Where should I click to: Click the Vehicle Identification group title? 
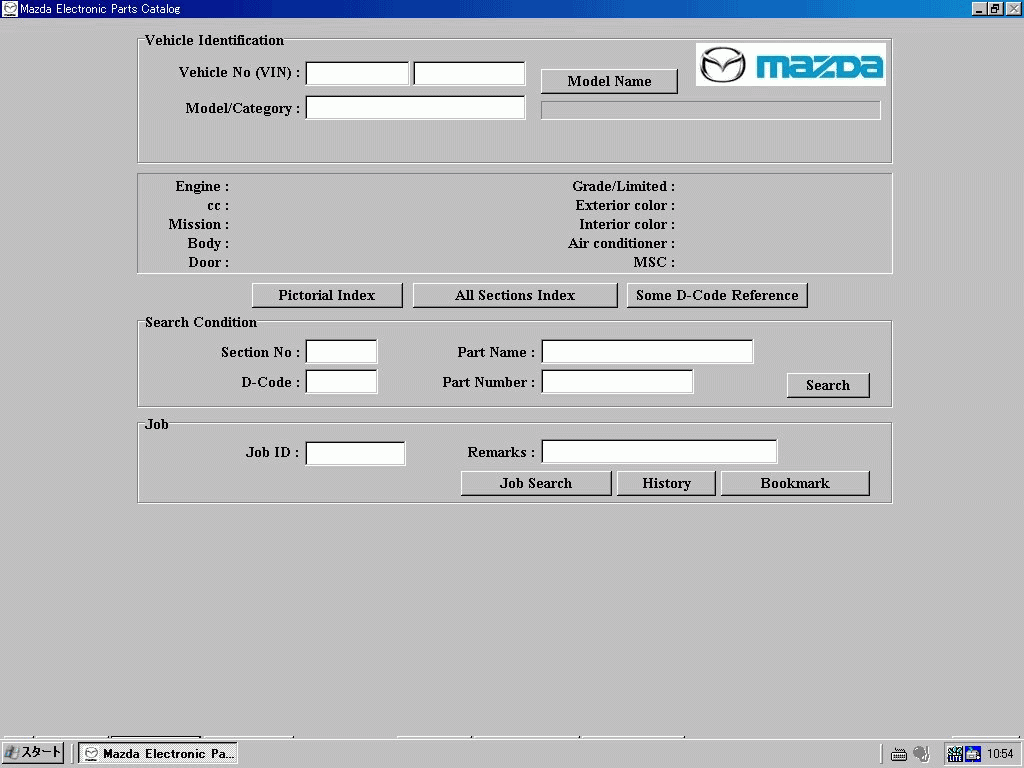214,40
